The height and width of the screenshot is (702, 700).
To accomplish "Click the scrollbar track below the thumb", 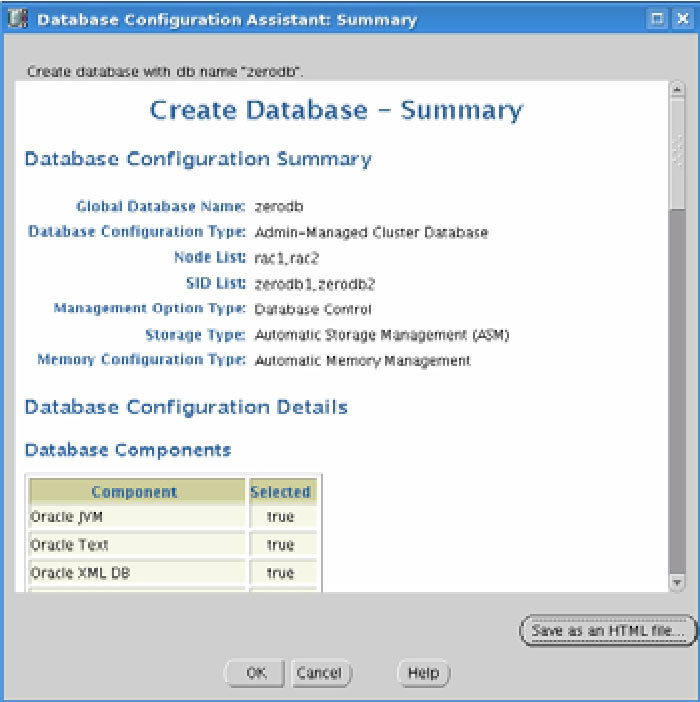I will tap(677, 400).
